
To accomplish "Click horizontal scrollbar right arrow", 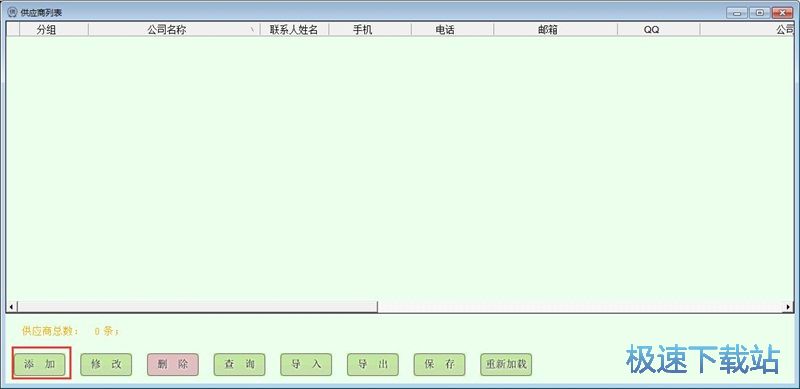I will pyautogui.click(x=789, y=307).
